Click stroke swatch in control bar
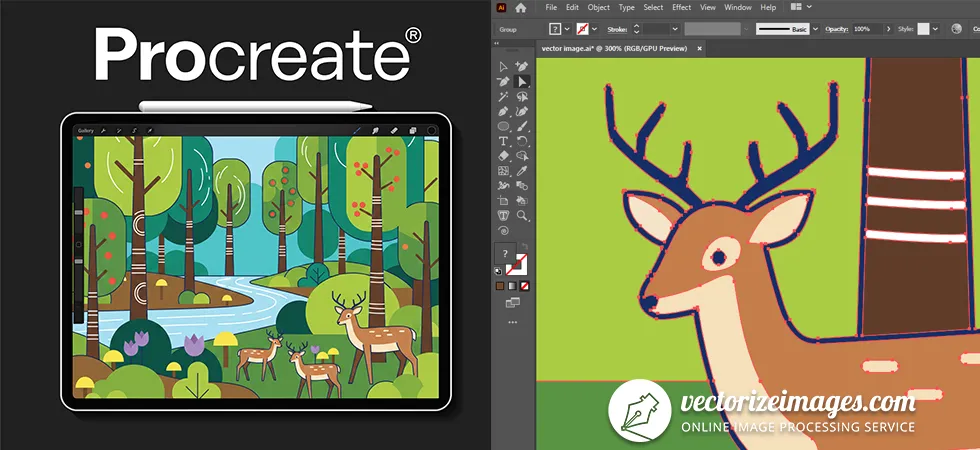The image size is (980, 450). point(582,29)
